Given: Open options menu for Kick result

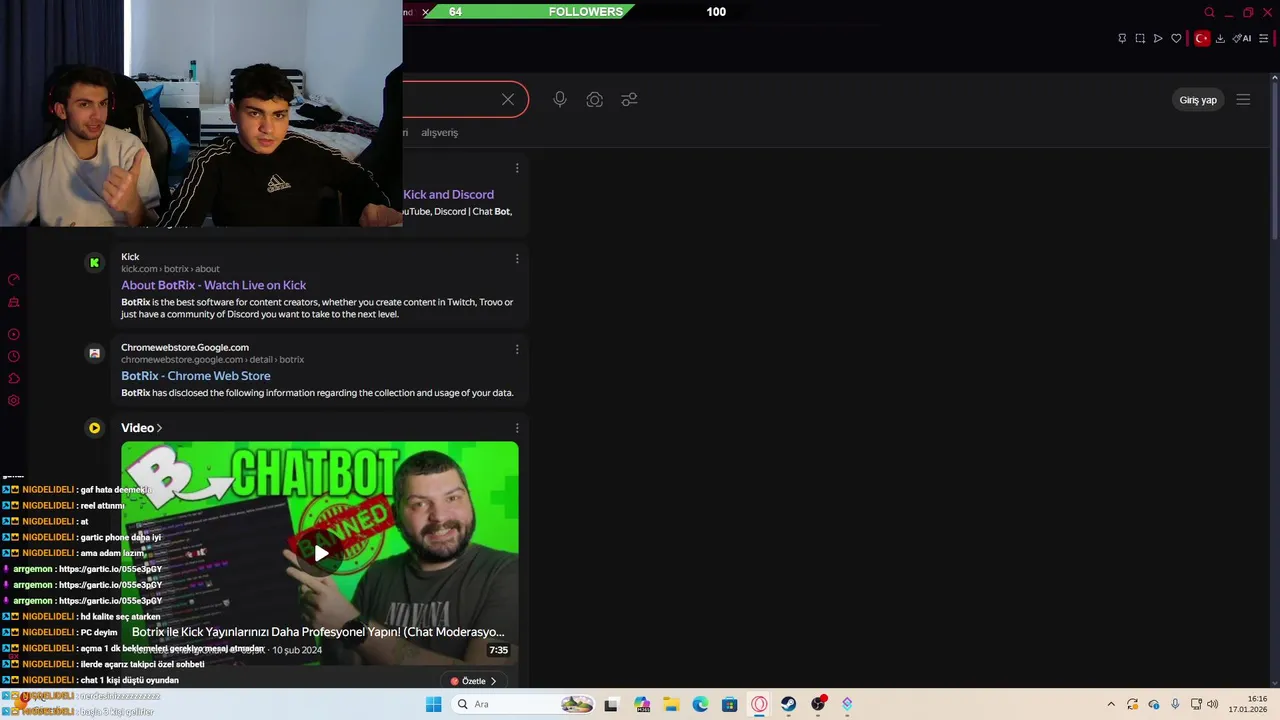Looking at the screenshot, I should click(517, 259).
